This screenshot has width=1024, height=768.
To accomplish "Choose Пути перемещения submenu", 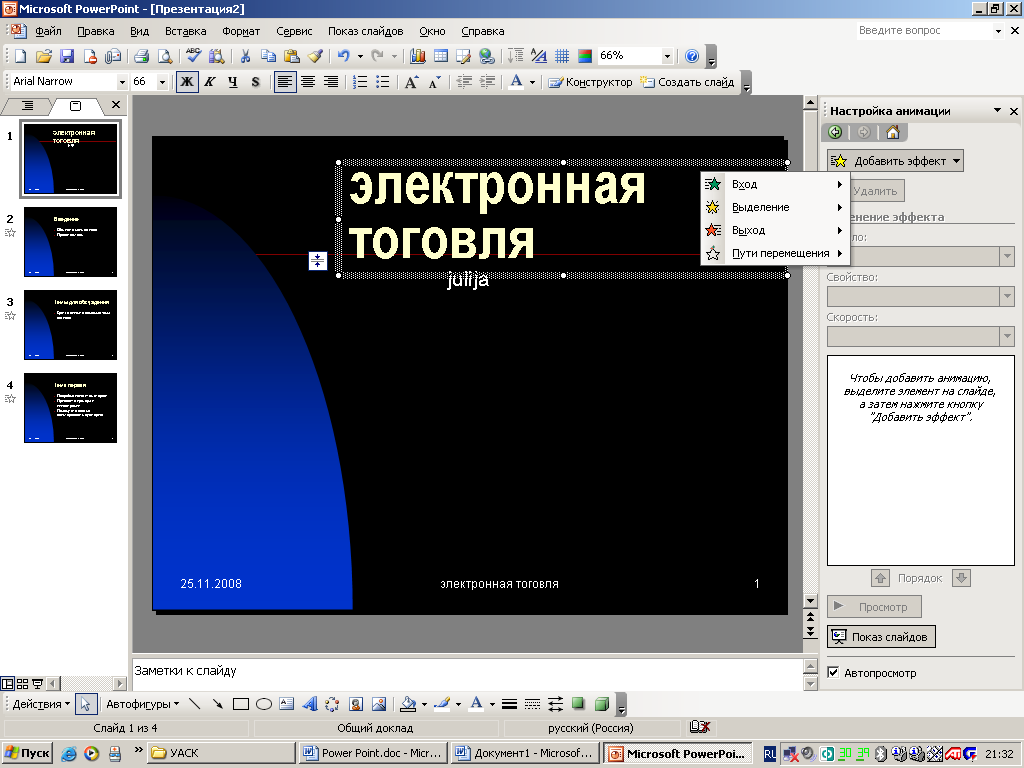I will [x=775, y=253].
